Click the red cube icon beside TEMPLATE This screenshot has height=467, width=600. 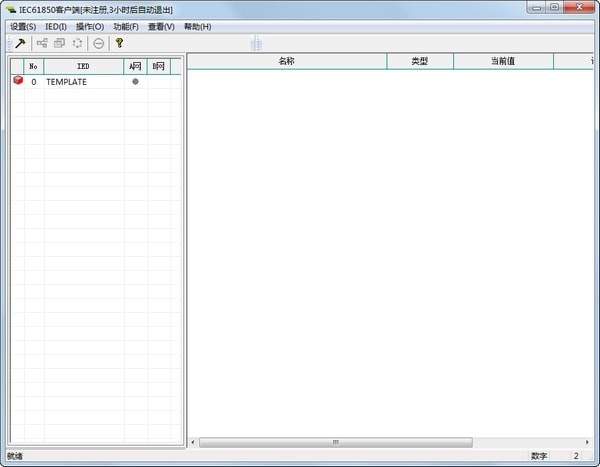click(17, 81)
